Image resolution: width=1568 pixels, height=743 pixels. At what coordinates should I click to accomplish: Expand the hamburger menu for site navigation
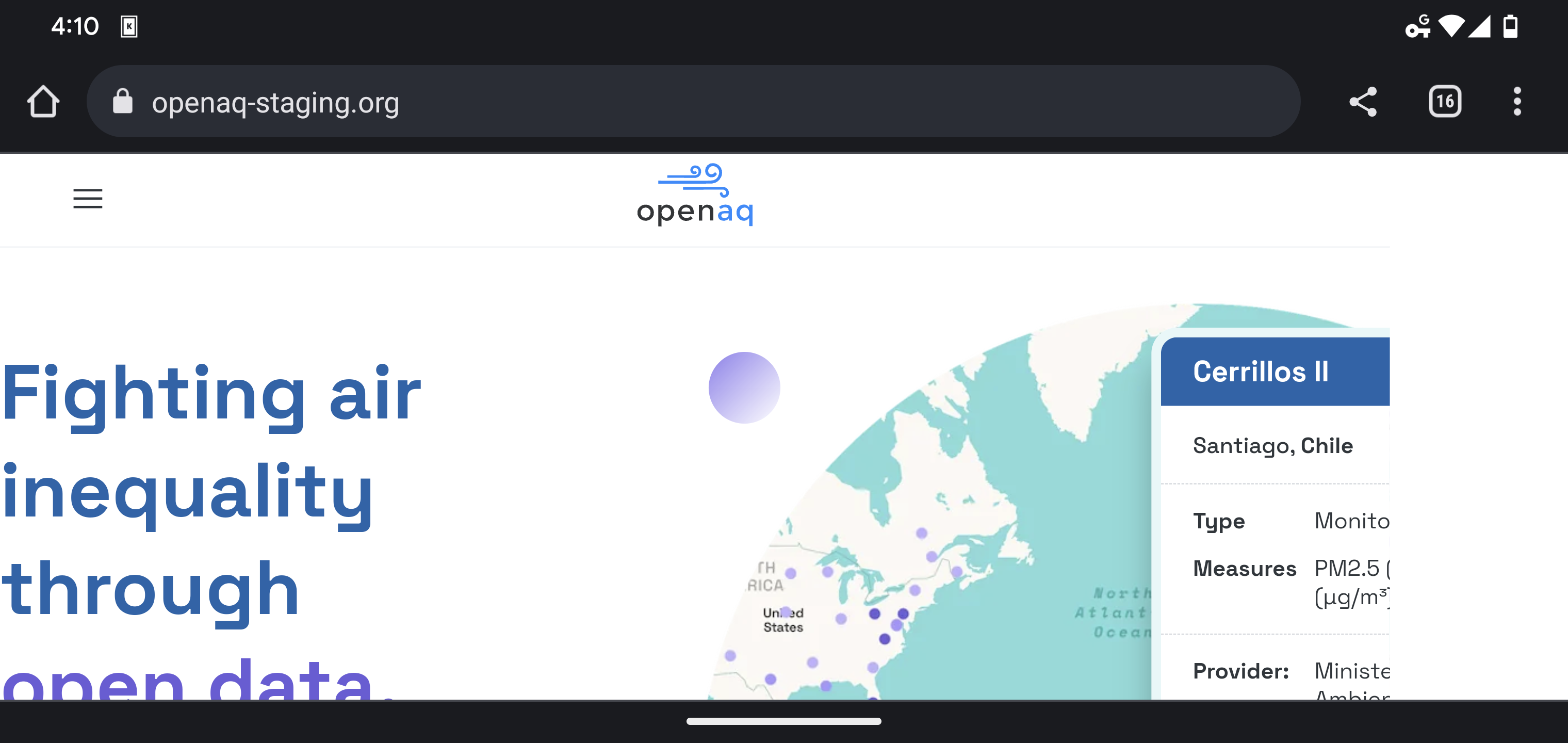point(87,199)
